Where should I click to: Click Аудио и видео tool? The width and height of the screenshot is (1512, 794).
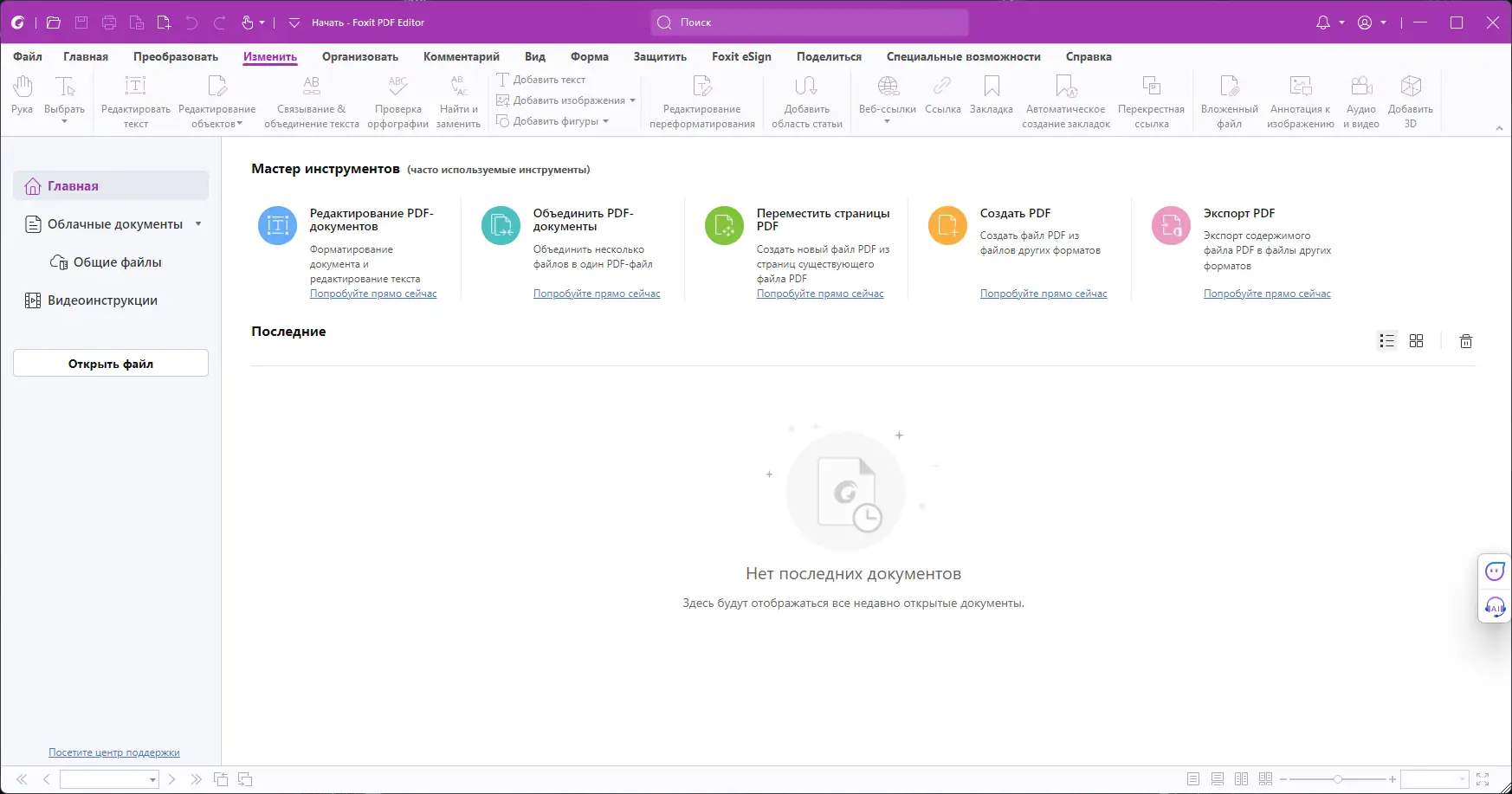pyautogui.click(x=1361, y=101)
